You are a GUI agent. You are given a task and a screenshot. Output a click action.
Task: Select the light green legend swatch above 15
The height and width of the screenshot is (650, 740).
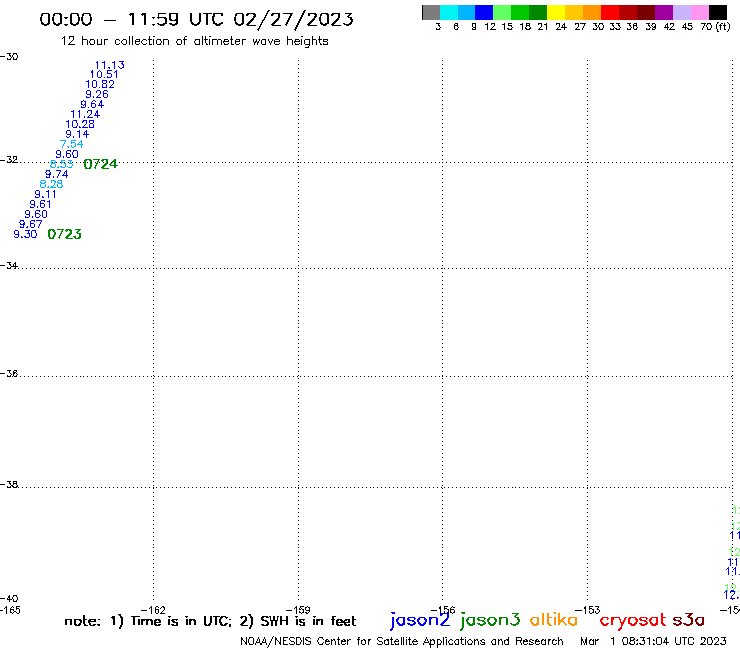point(503,12)
